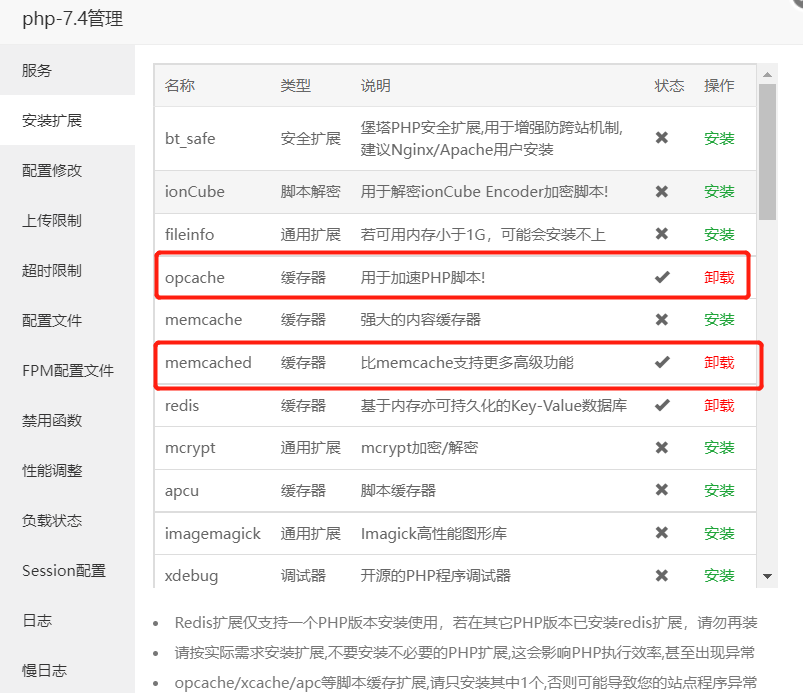This screenshot has height=693, width=803.
Task: Open the 负载状态 tab
Action: click(x=67, y=520)
